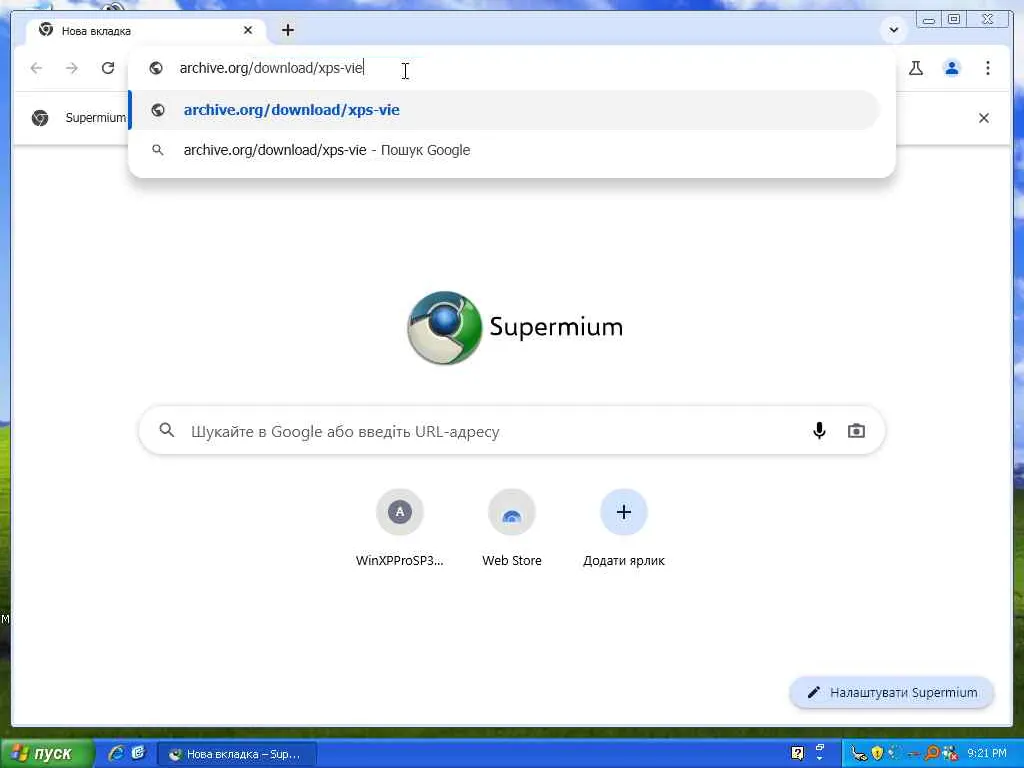1024x768 pixels.
Task: Select the 'Нова вкладка' tab
Action: pyautogui.click(x=145, y=30)
